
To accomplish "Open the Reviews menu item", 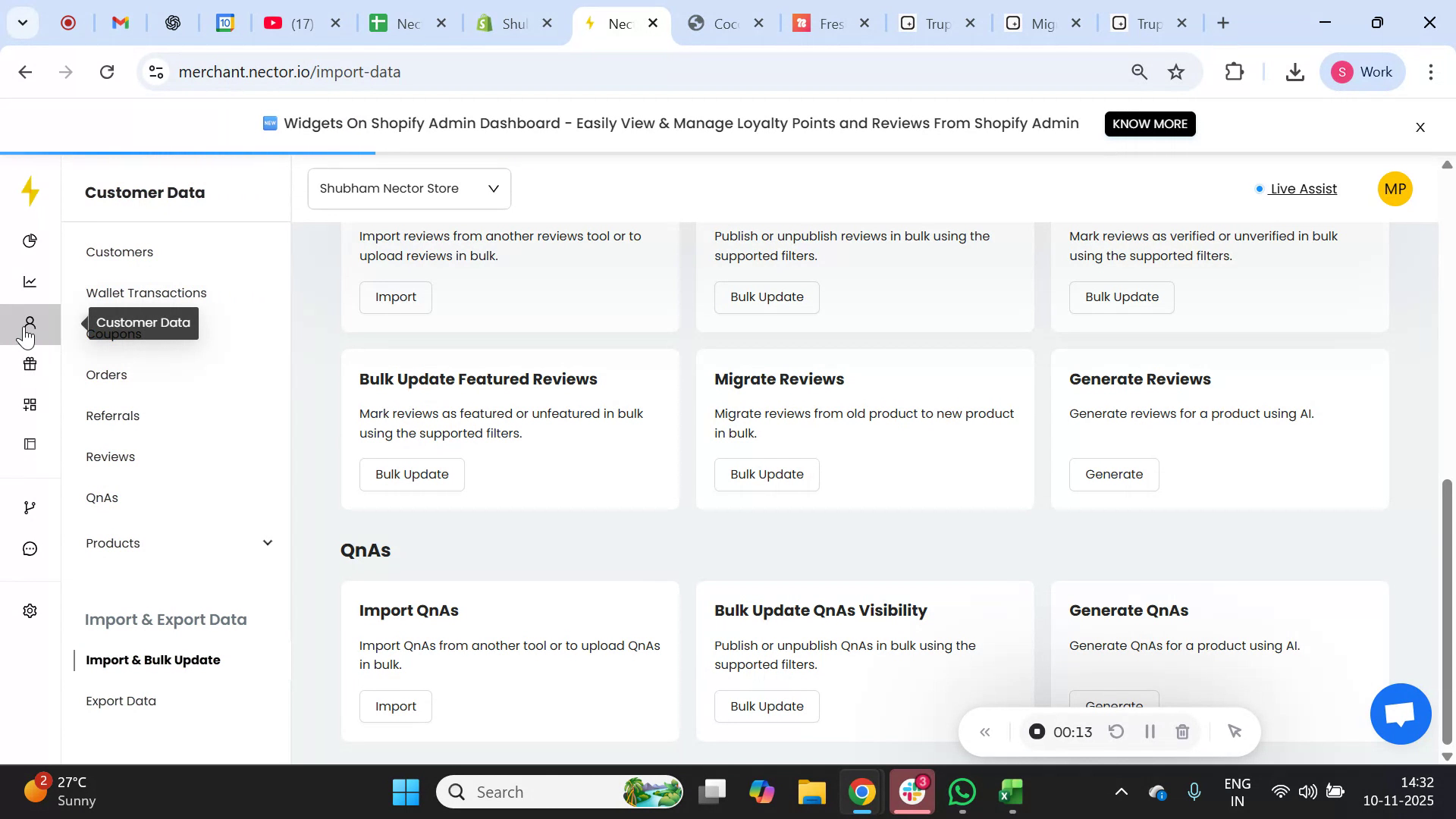I will click(110, 457).
